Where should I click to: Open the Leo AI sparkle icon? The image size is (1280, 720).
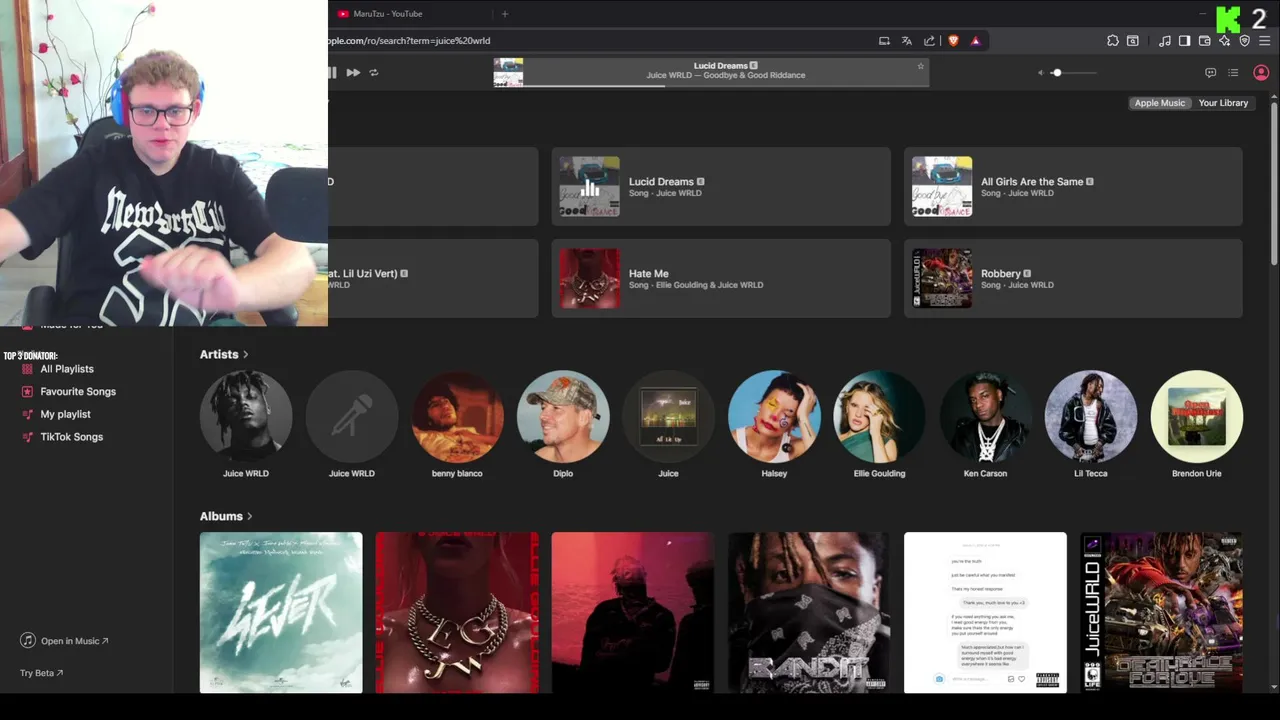tap(1225, 41)
